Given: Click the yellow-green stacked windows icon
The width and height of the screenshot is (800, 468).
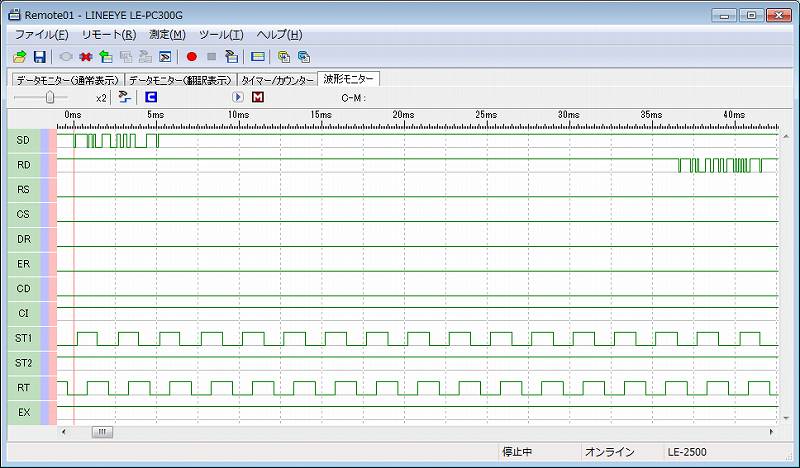Looking at the screenshot, I should [x=284, y=57].
